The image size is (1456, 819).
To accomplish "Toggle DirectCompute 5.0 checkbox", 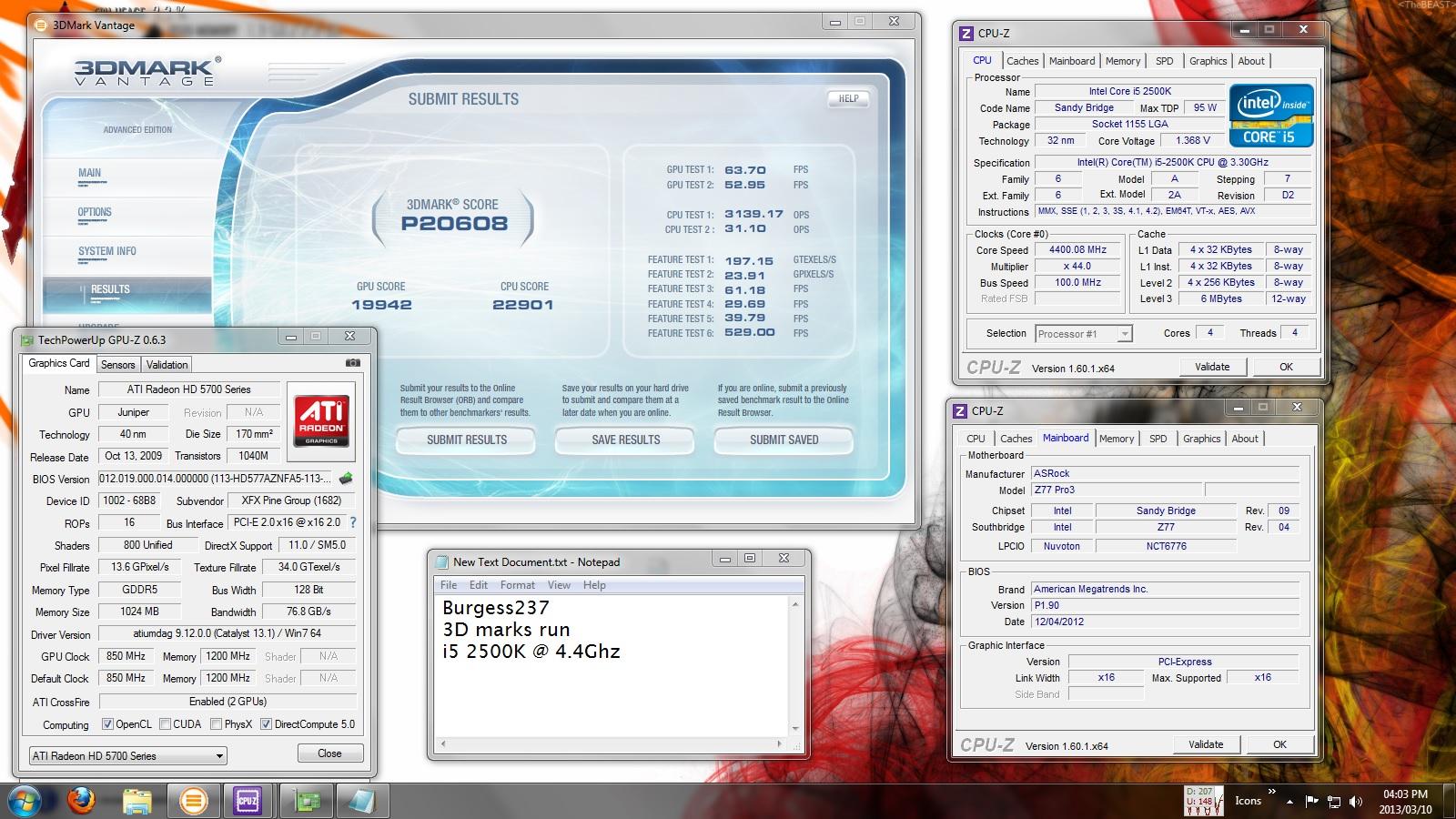I will tap(266, 724).
